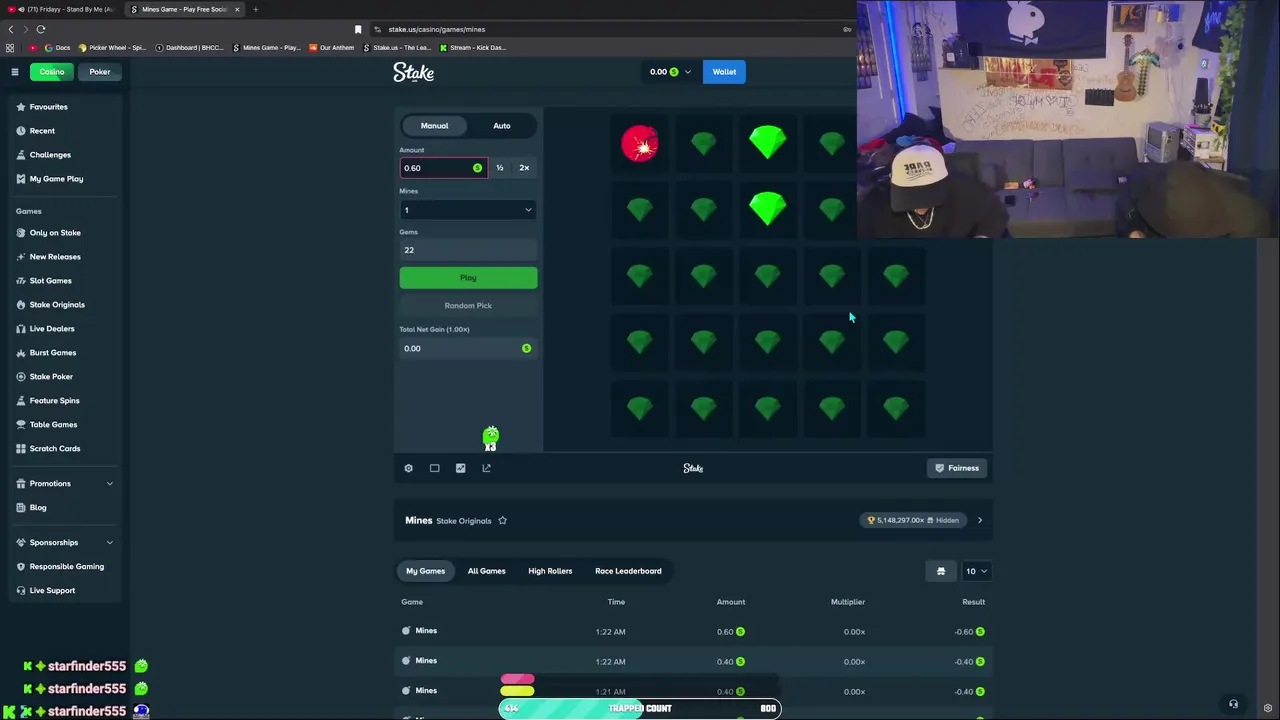Select the High Rollers tab
1280x720 pixels.
pyautogui.click(x=550, y=571)
